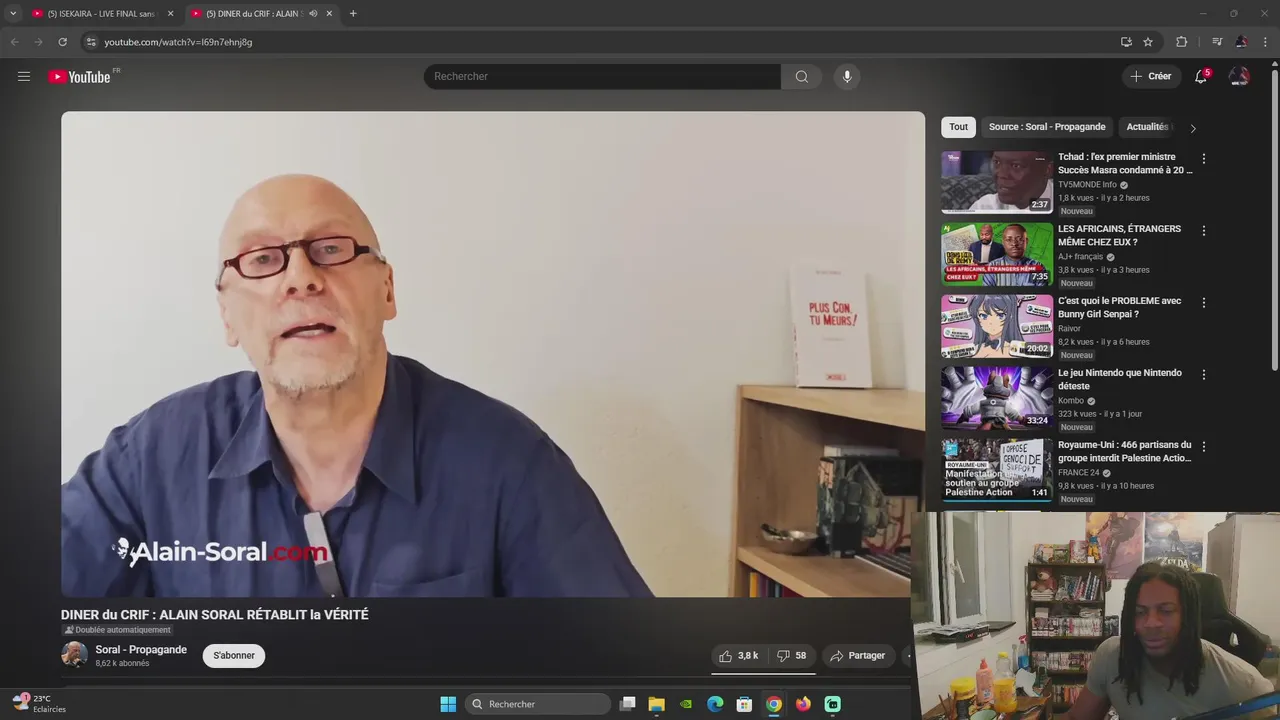The image size is (1280, 720).
Task: Open the FRANCE 24 channel link
Action: [1078, 473]
